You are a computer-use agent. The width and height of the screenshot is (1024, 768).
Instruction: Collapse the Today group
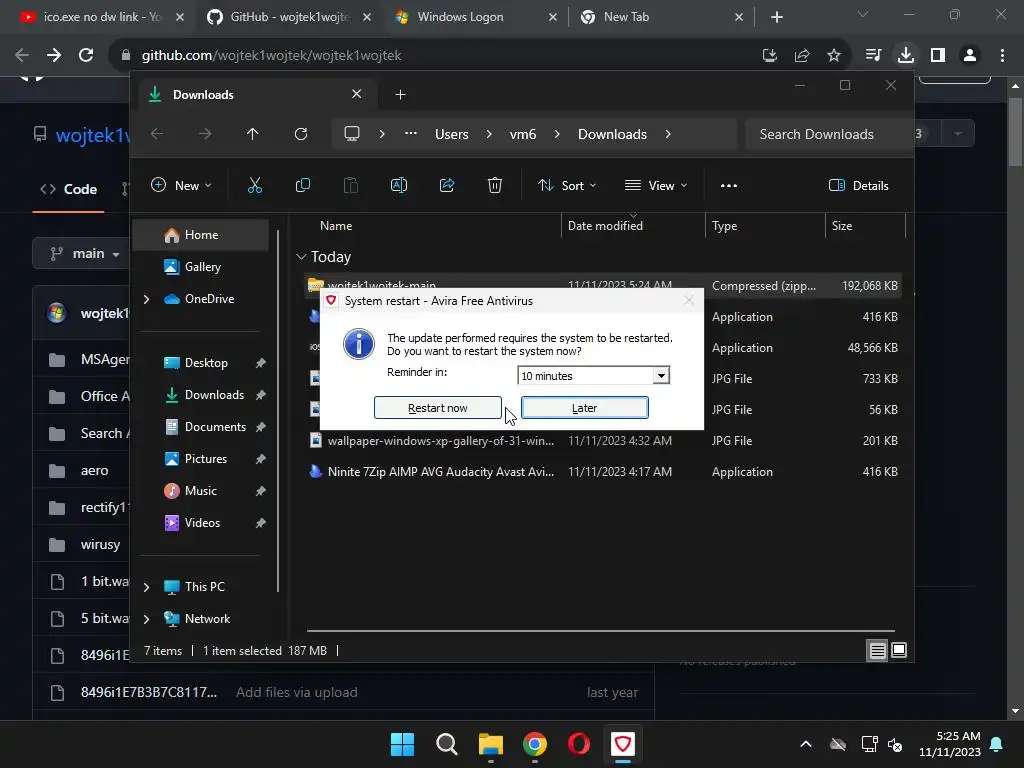[x=301, y=257]
